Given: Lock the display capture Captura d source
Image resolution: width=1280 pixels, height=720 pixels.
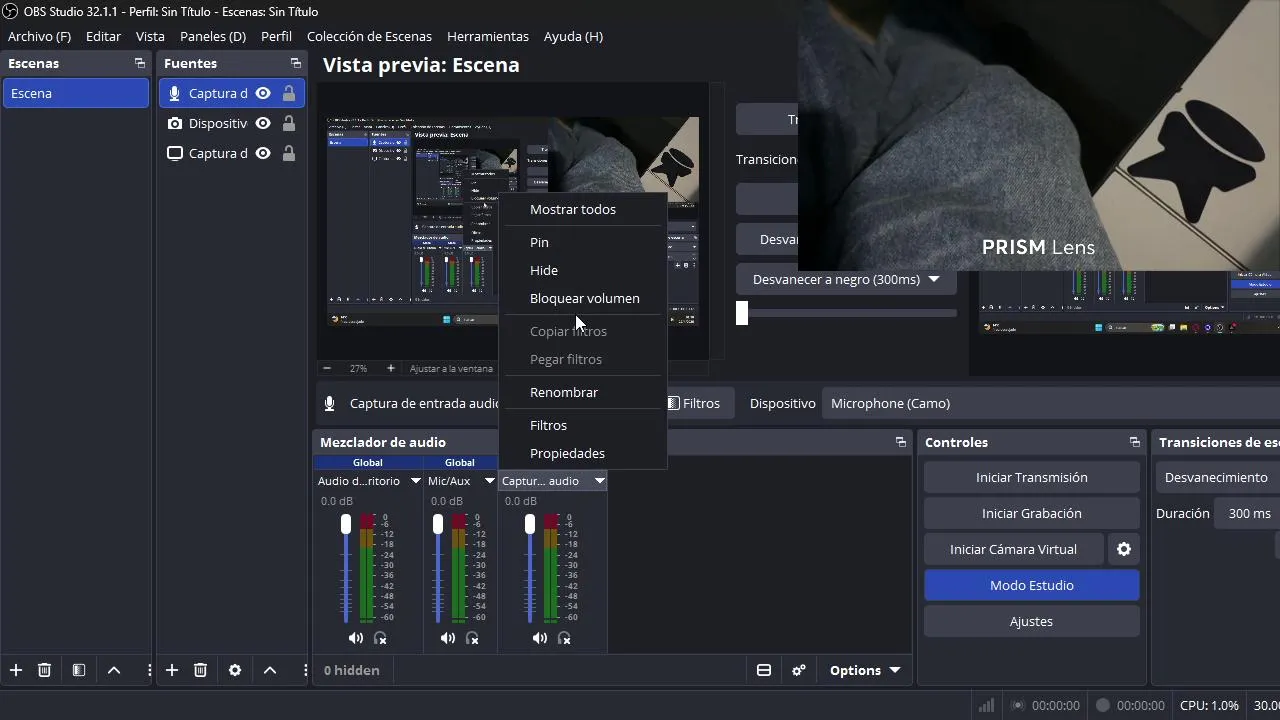Looking at the screenshot, I should point(289,153).
